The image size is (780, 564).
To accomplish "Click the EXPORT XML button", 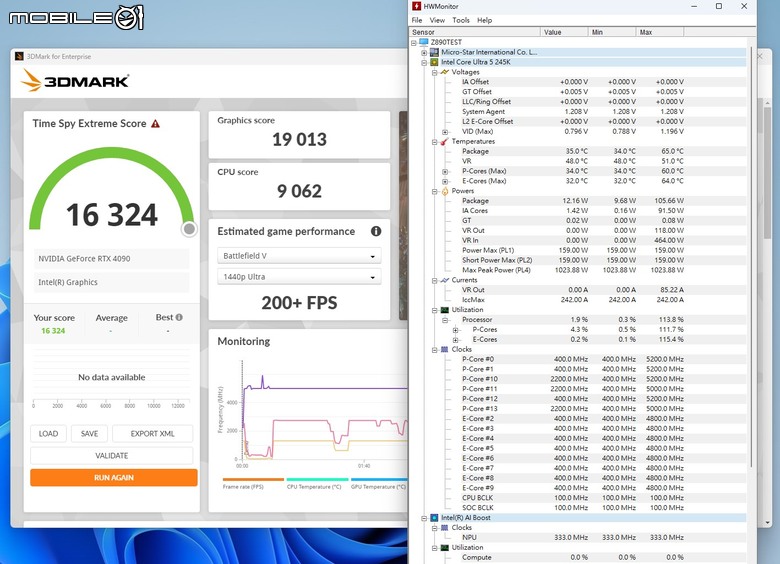I will click(x=152, y=434).
